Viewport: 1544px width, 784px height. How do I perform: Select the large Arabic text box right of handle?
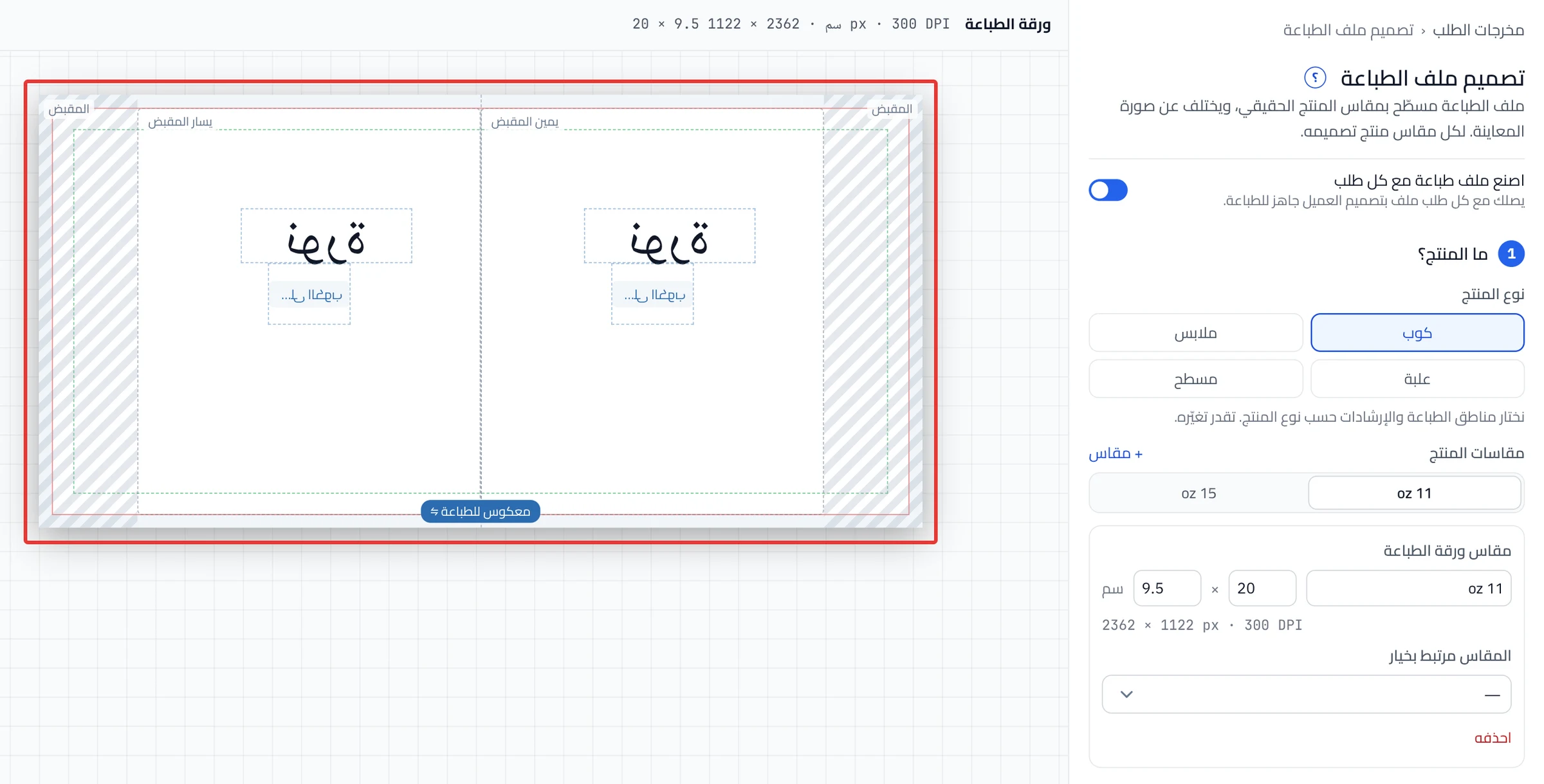pyautogui.click(x=670, y=235)
